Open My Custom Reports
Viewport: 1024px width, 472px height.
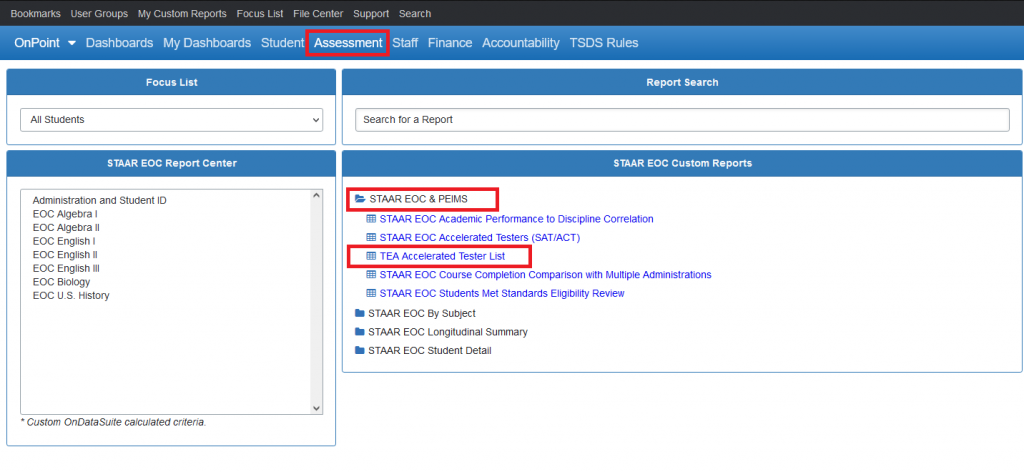click(x=182, y=13)
